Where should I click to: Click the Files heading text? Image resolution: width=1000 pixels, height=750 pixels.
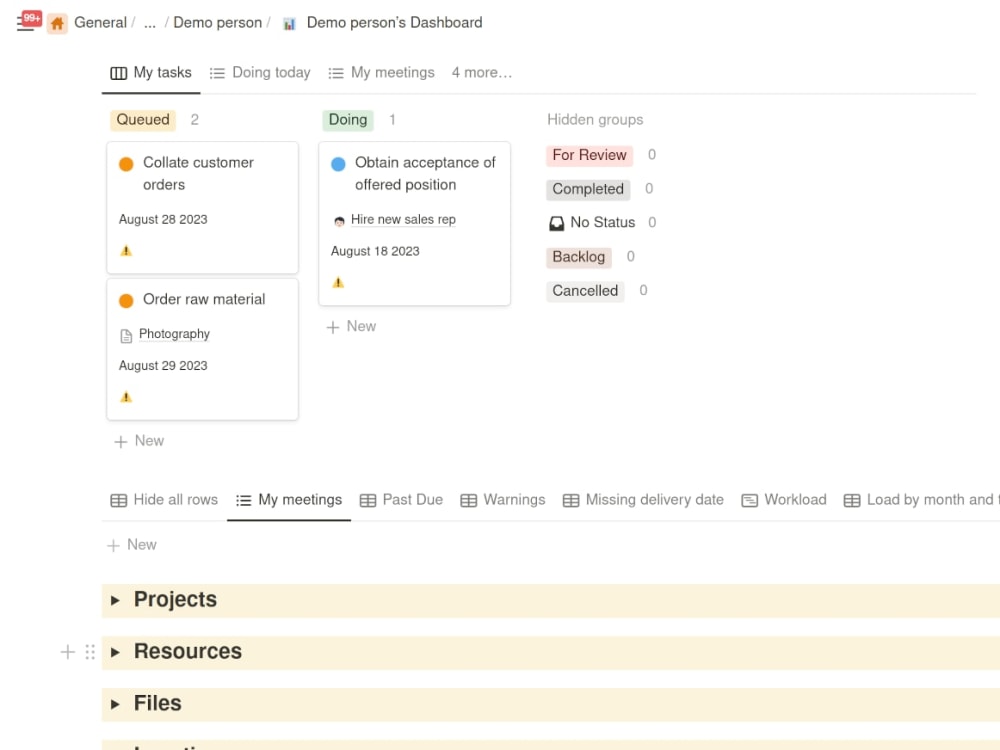pos(158,704)
